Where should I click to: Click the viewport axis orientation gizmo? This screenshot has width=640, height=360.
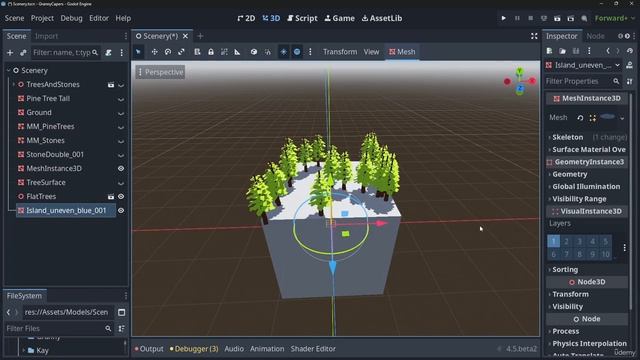(x=520, y=82)
